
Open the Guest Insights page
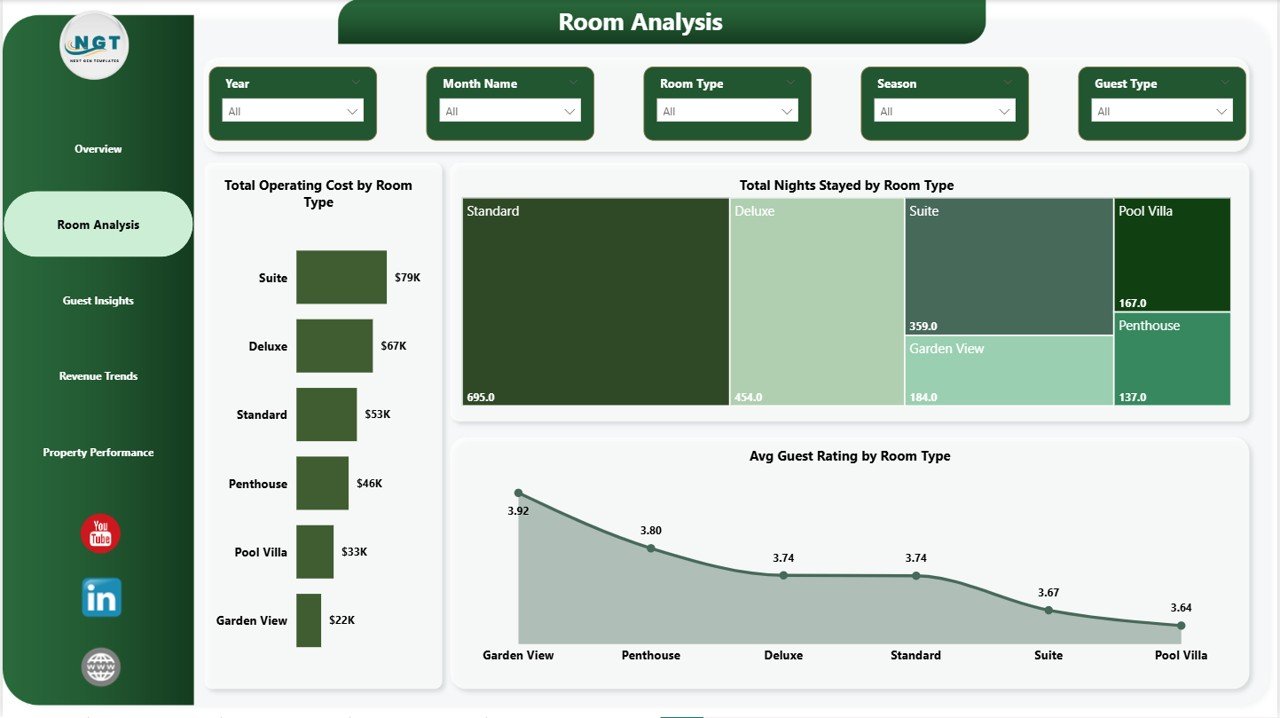pos(98,301)
